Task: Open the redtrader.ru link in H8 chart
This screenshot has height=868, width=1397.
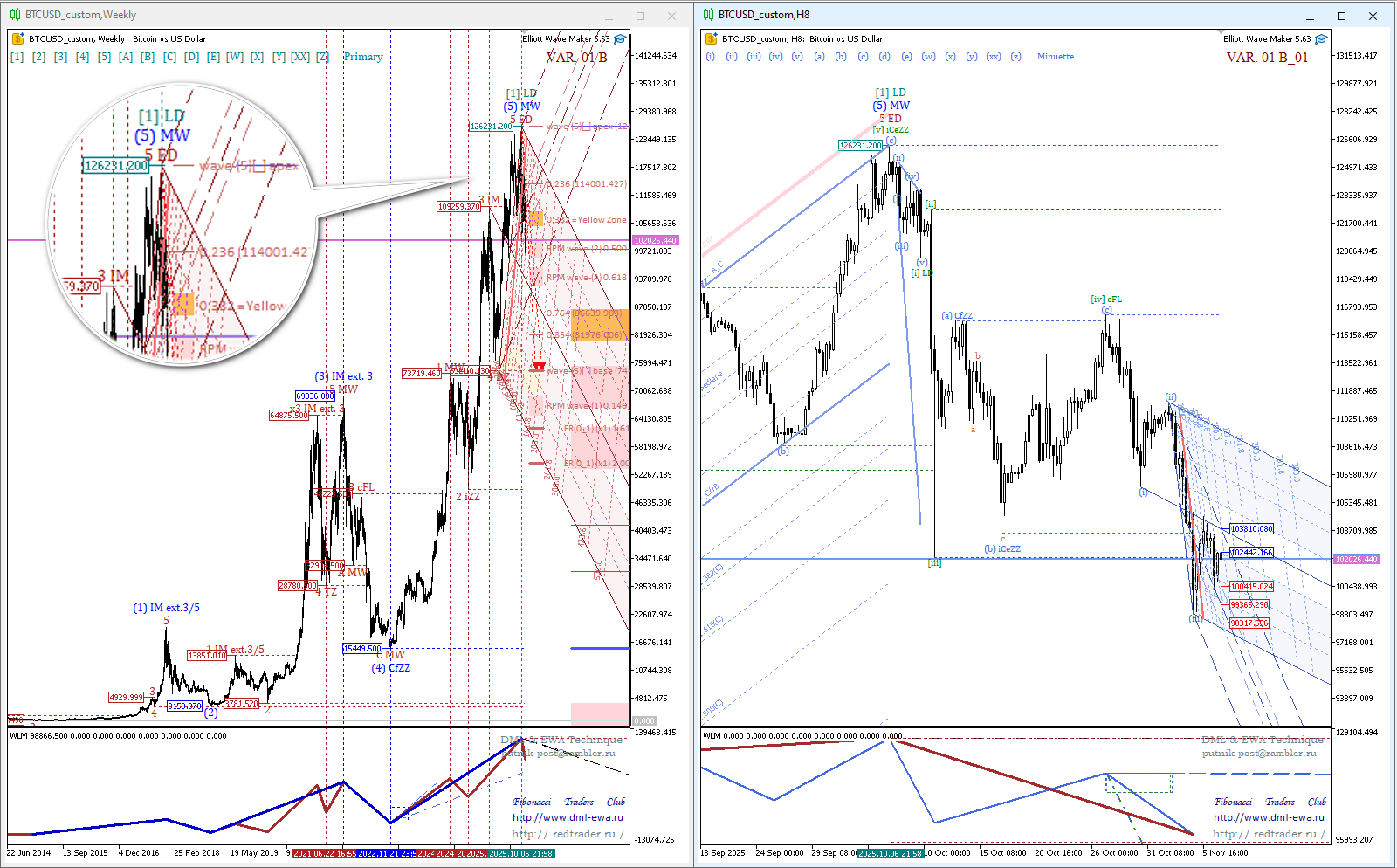Action: pos(1268,834)
